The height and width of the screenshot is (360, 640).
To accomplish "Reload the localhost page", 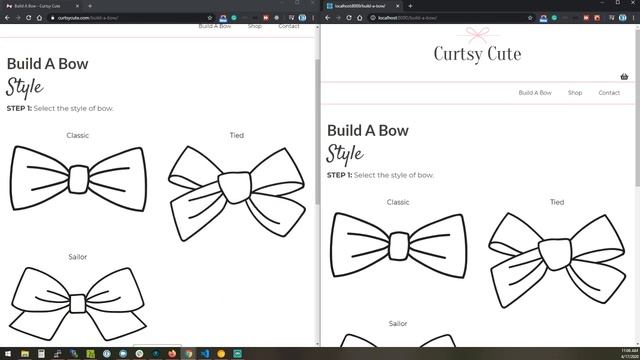I will (349, 18).
